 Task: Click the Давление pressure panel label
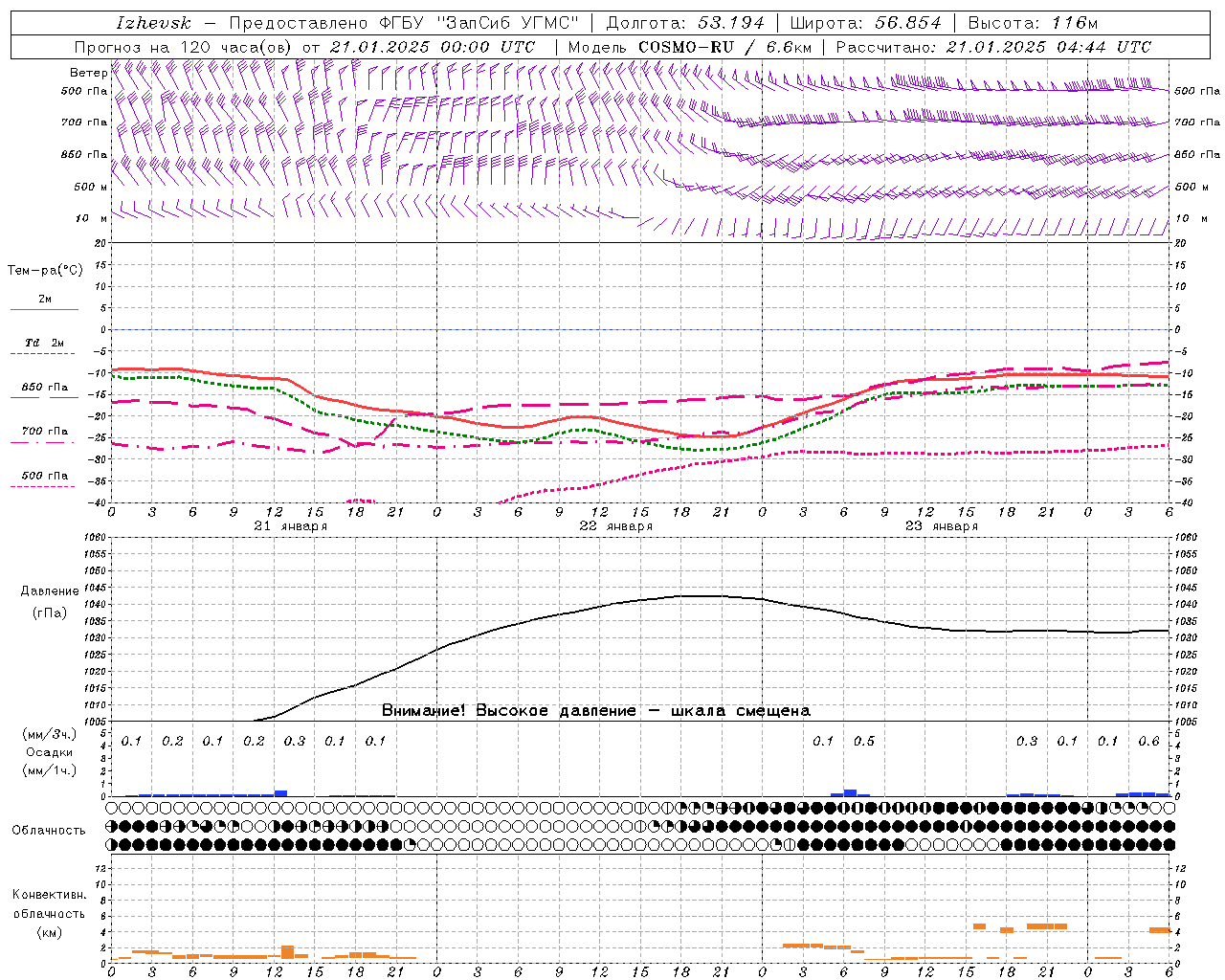point(50,591)
